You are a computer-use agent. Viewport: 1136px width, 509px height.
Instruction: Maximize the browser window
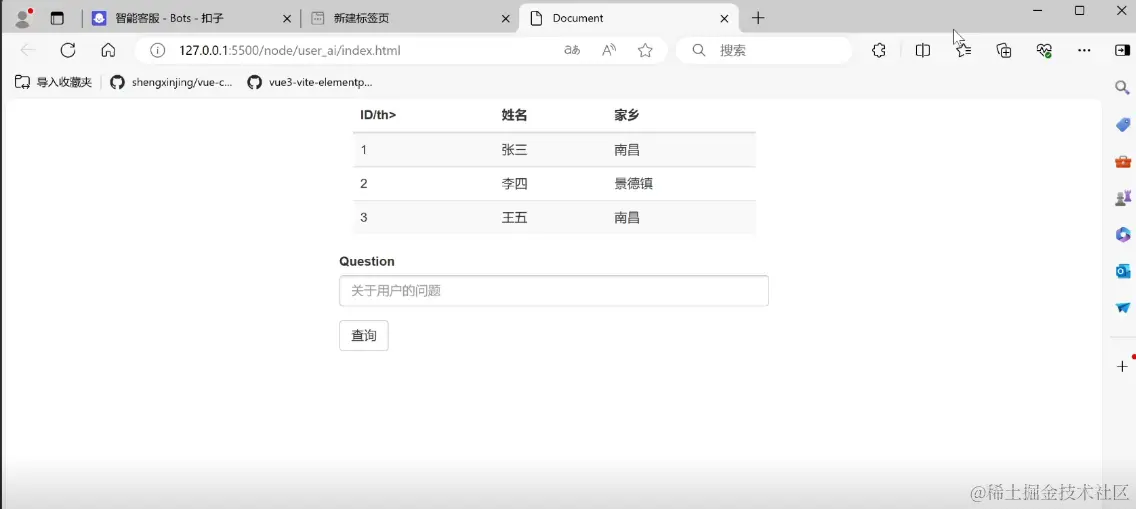[1079, 10]
